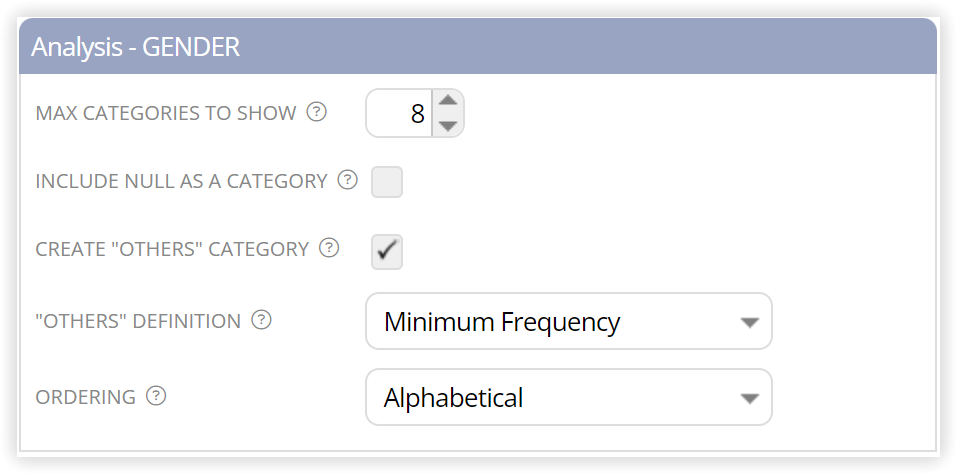Open the Alphabetical ordering dropdown
Image resolution: width=957 pixels, height=474 pixels.
click(x=569, y=398)
